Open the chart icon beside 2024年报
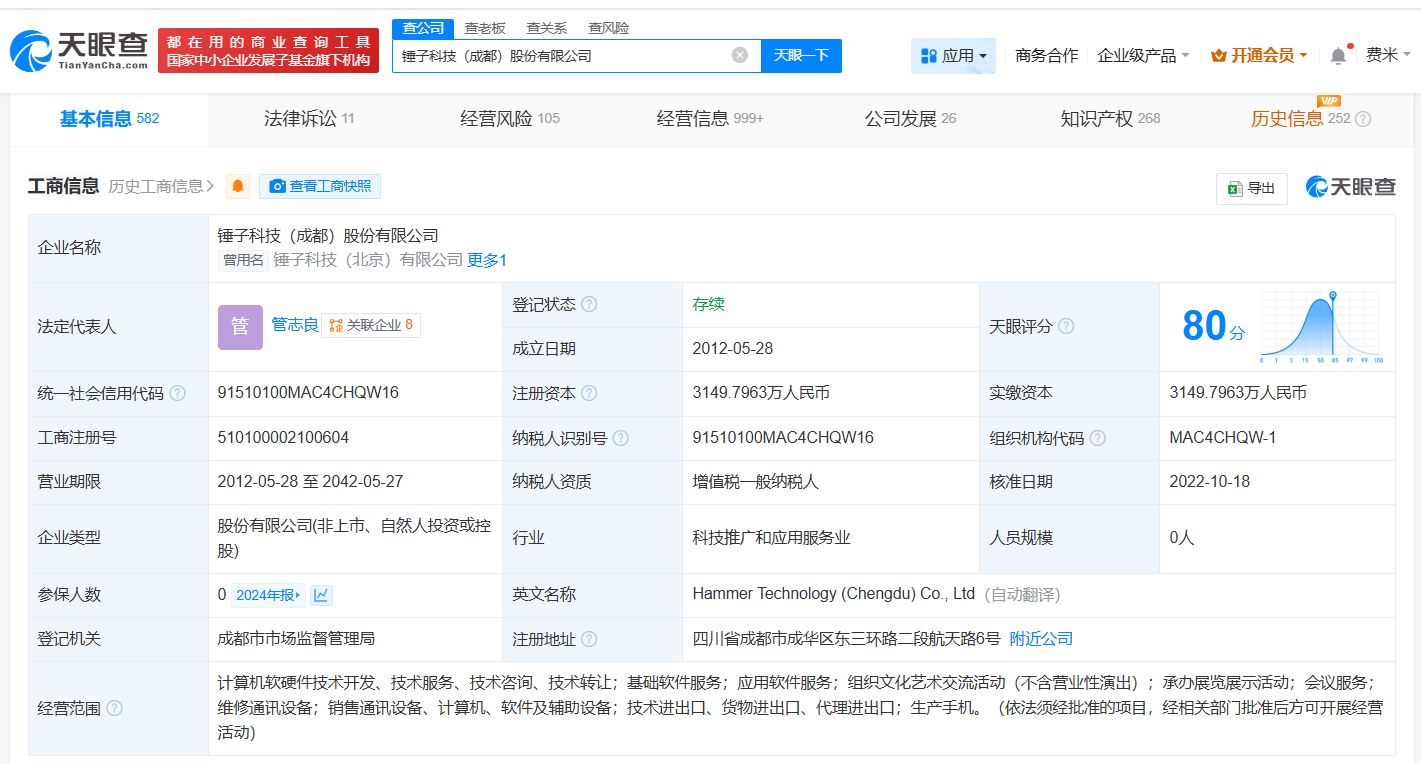 coord(320,594)
